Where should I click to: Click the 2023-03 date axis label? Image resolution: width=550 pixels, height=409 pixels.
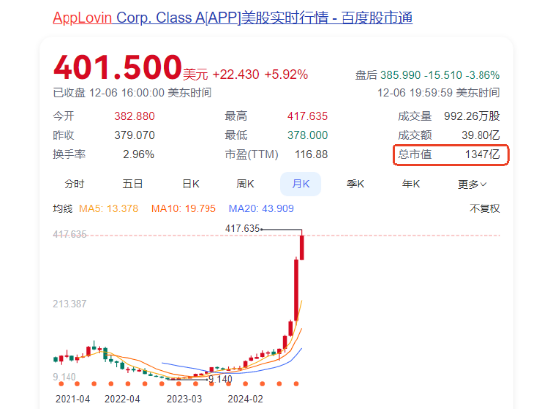[184, 399]
